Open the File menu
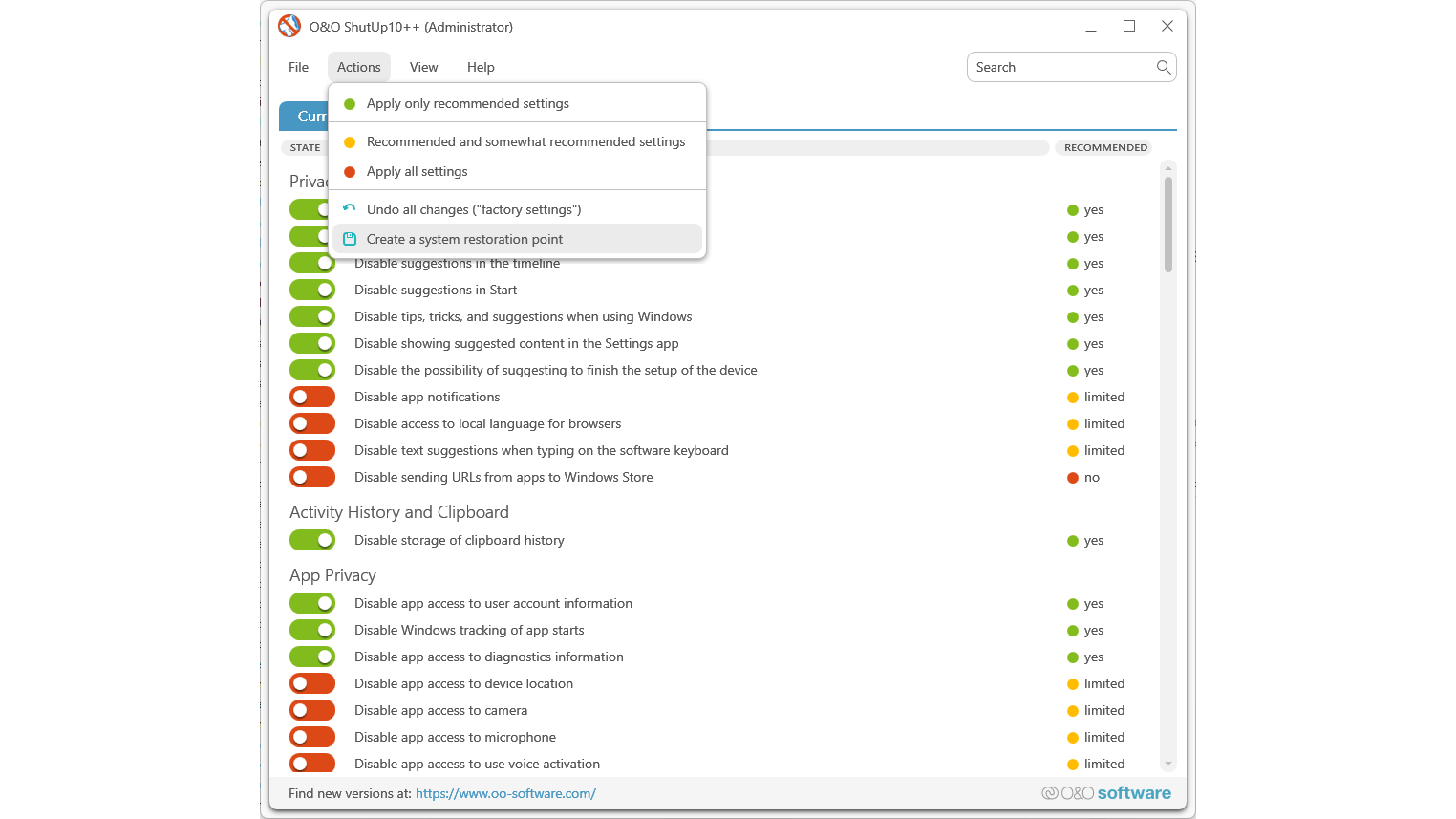1456x819 pixels. pos(298,67)
